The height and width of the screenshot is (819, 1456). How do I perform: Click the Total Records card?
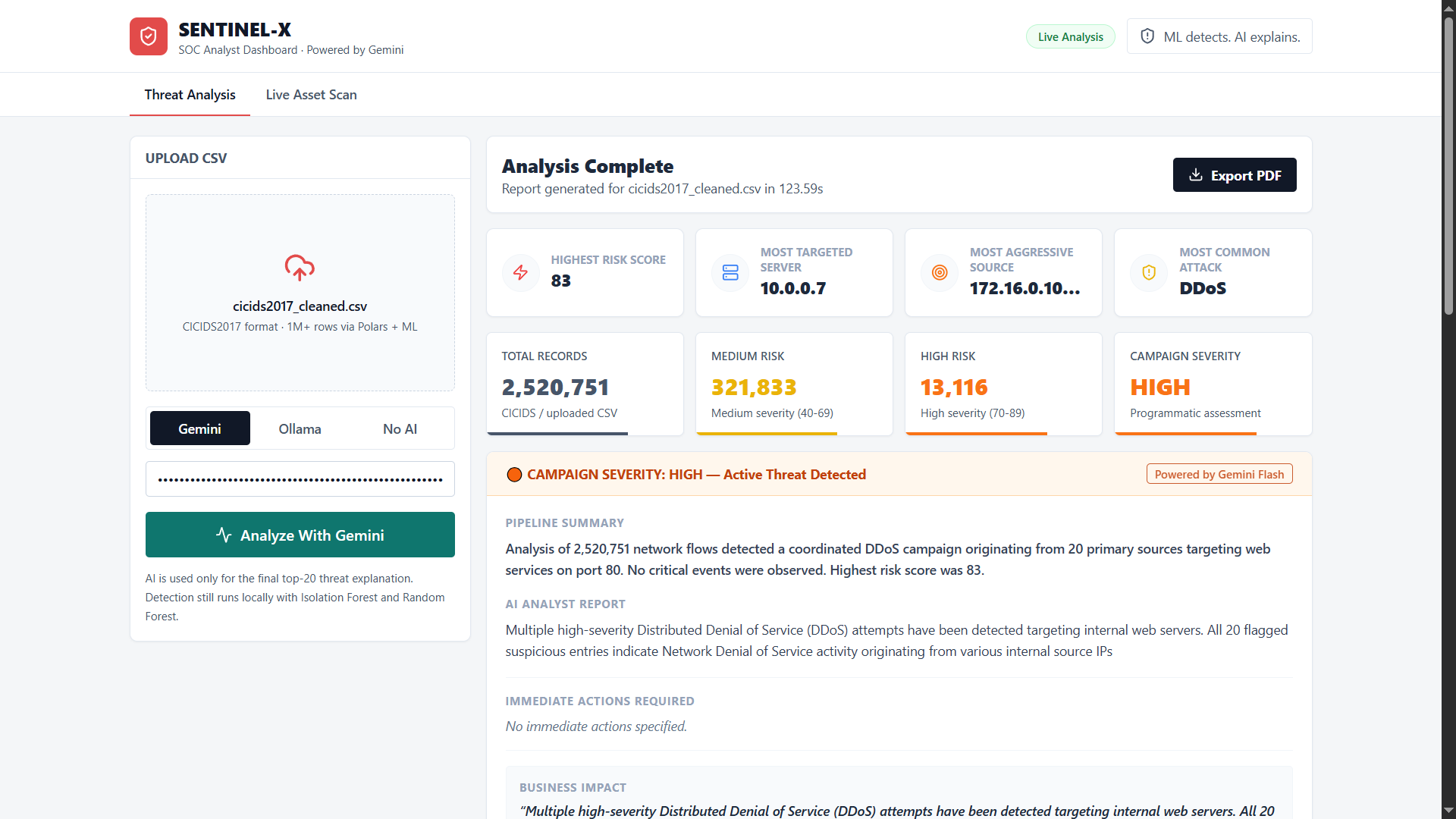(x=585, y=384)
